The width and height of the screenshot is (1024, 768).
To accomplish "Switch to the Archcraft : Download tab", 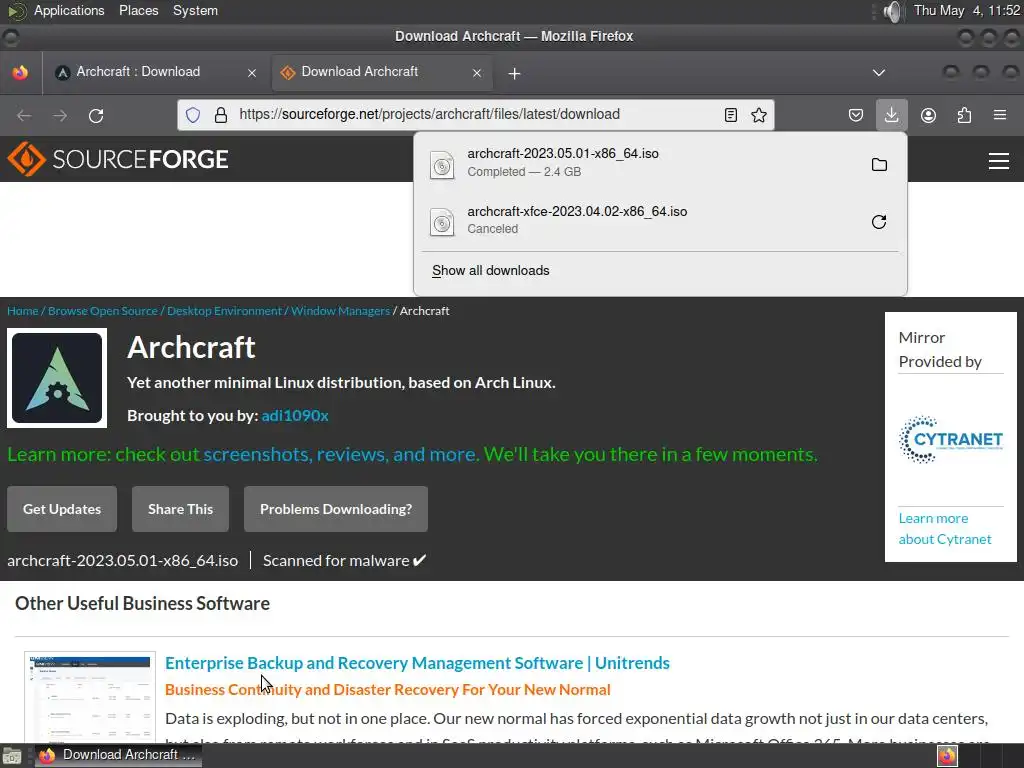I will pyautogui.click(x=138, y=72).
